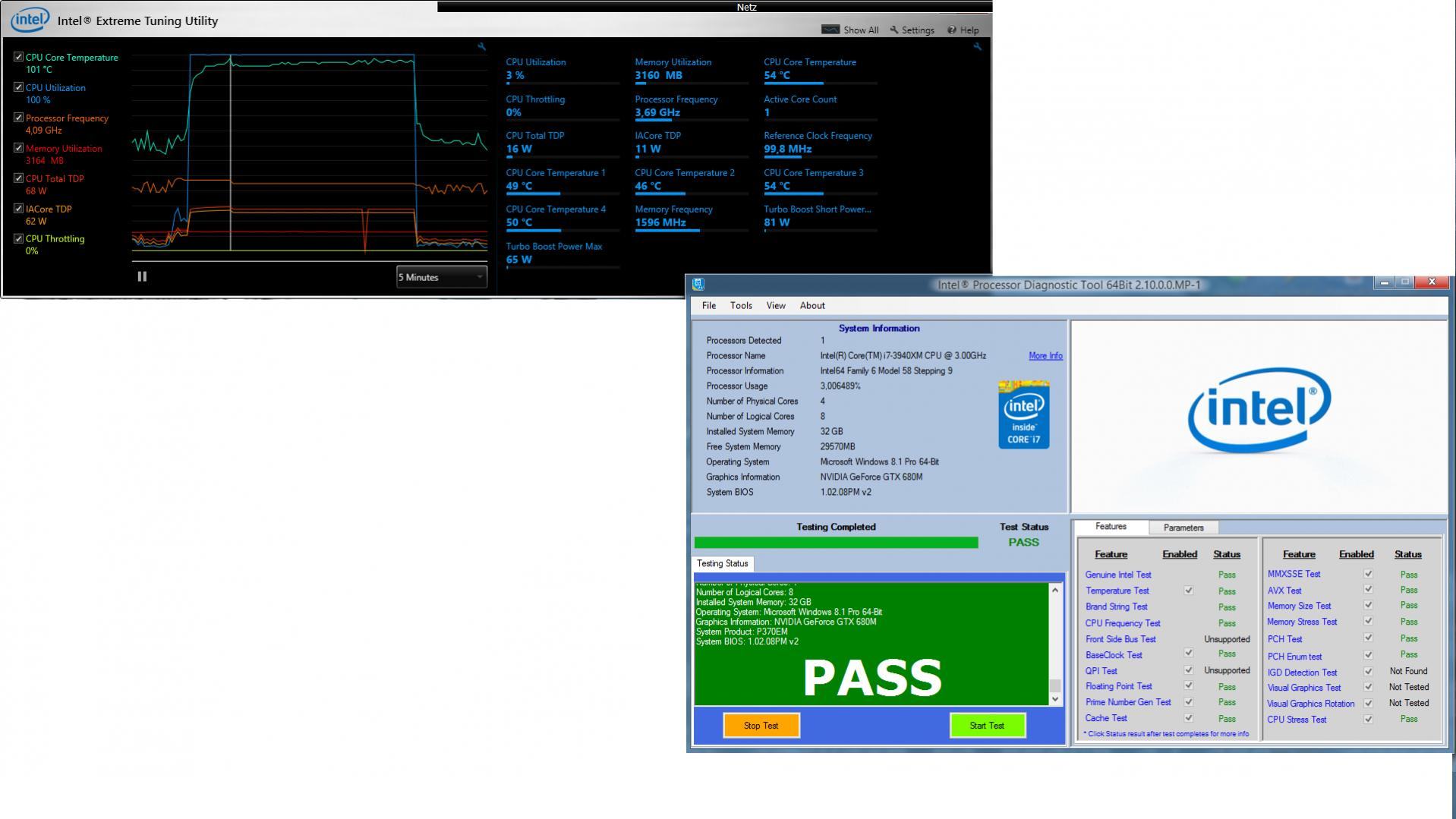Click the white timeline marker in graph
Screen dimensions: 1456x819
231,152
